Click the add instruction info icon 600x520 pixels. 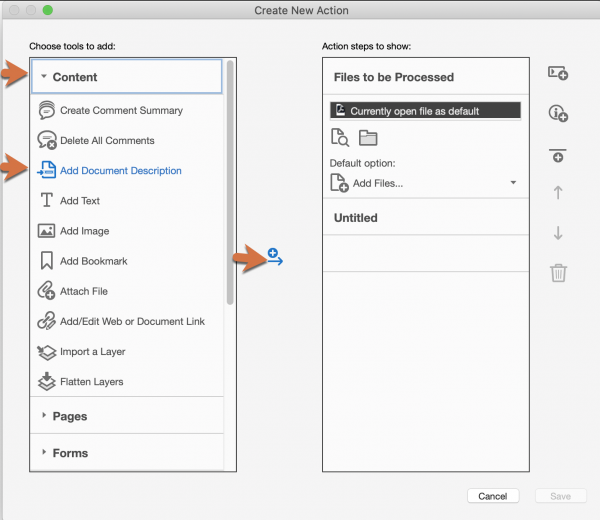[558, 113]
